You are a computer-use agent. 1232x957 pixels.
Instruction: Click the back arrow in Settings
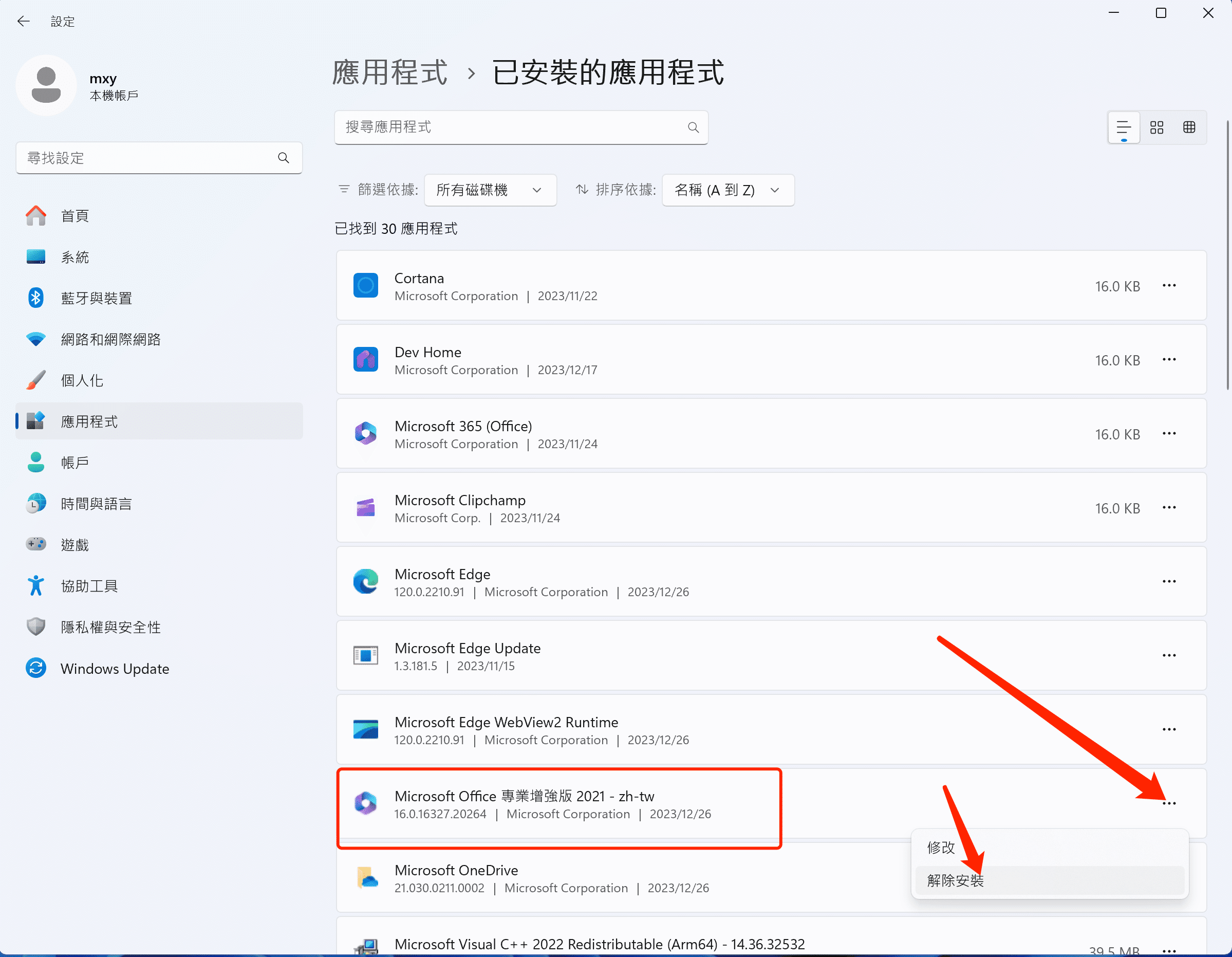click(x=24, y=22)
